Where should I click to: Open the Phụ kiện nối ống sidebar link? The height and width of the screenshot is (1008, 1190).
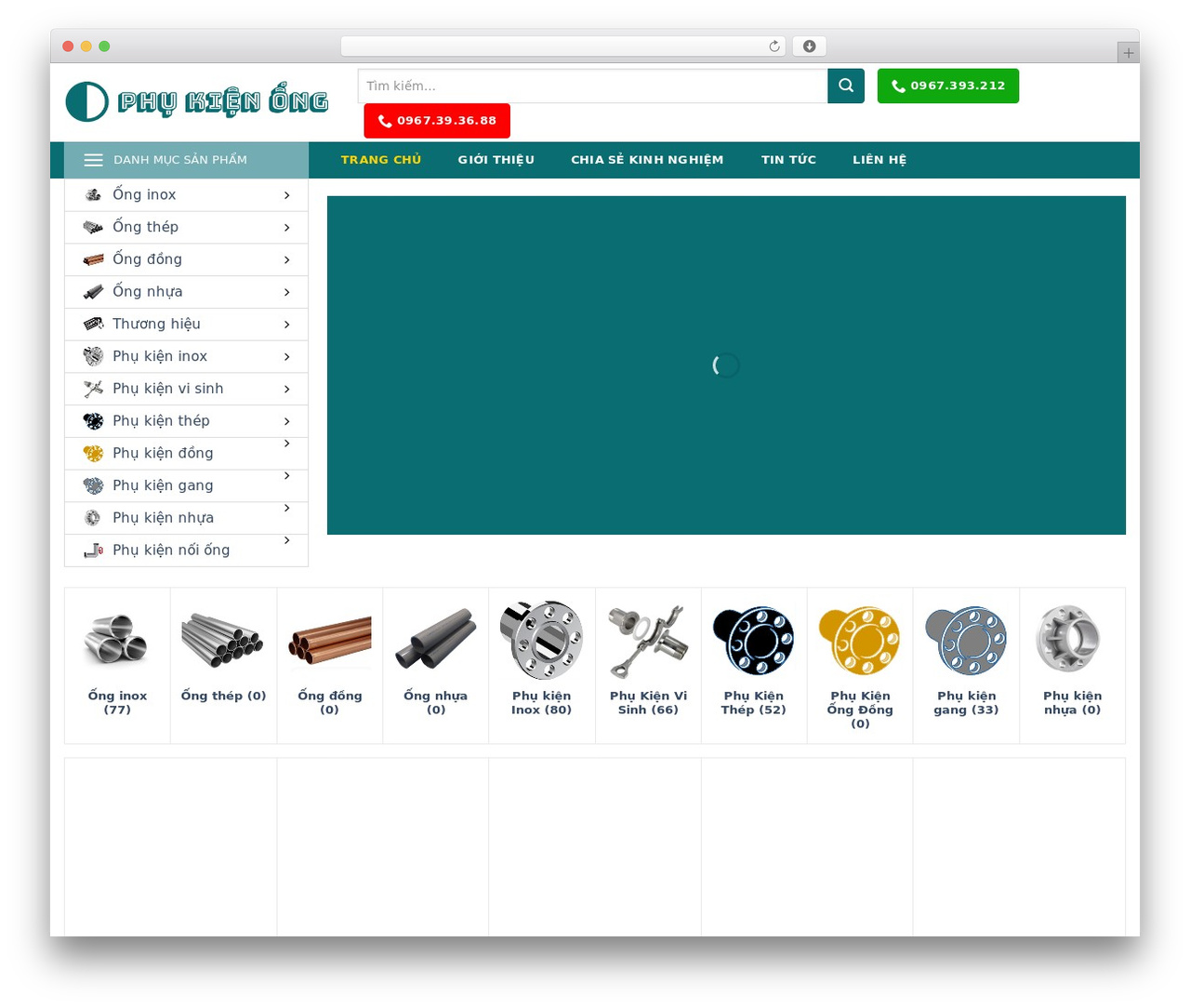[171, 550]
